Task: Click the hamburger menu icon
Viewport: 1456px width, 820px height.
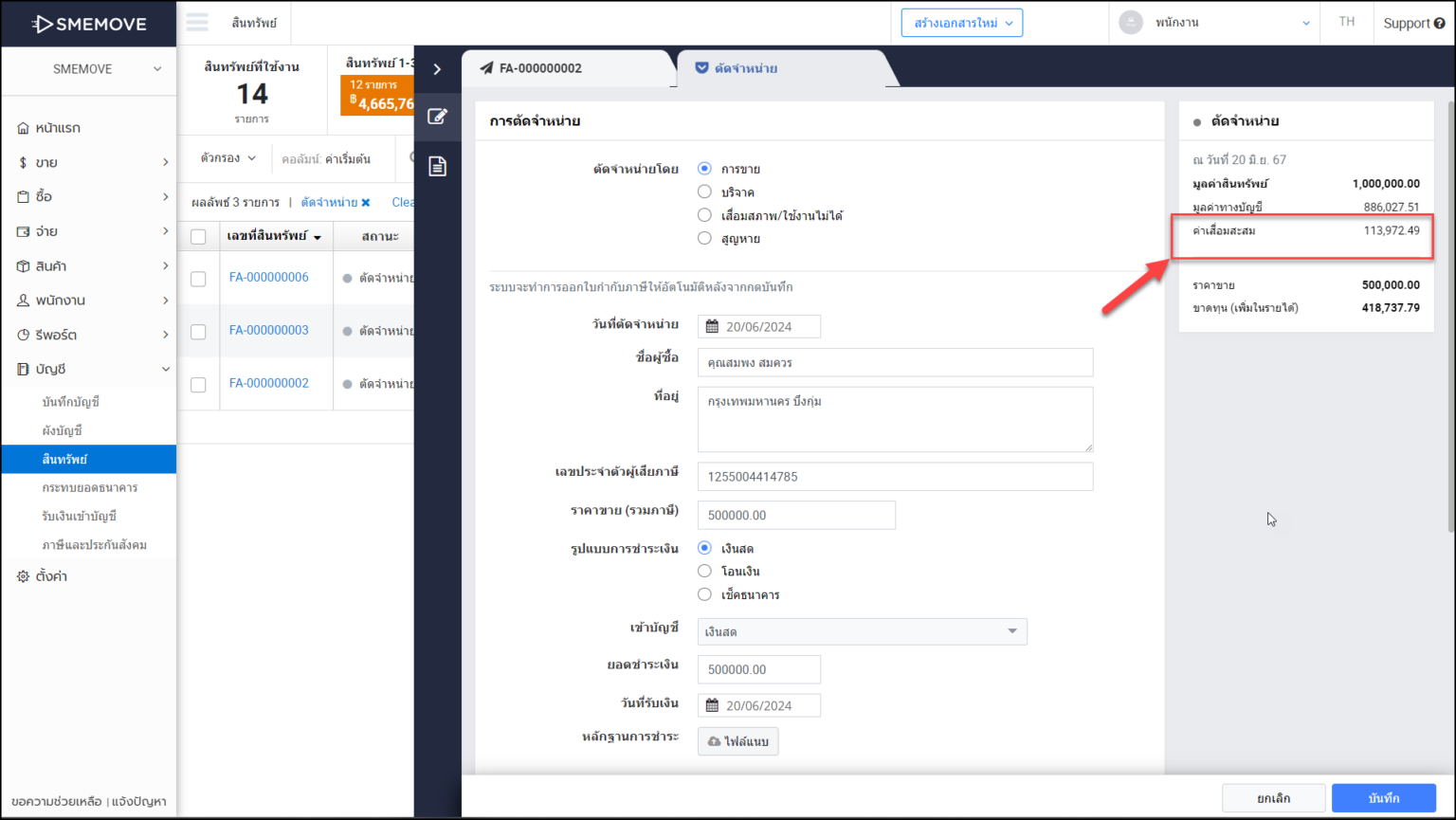Action: point(197,23)
